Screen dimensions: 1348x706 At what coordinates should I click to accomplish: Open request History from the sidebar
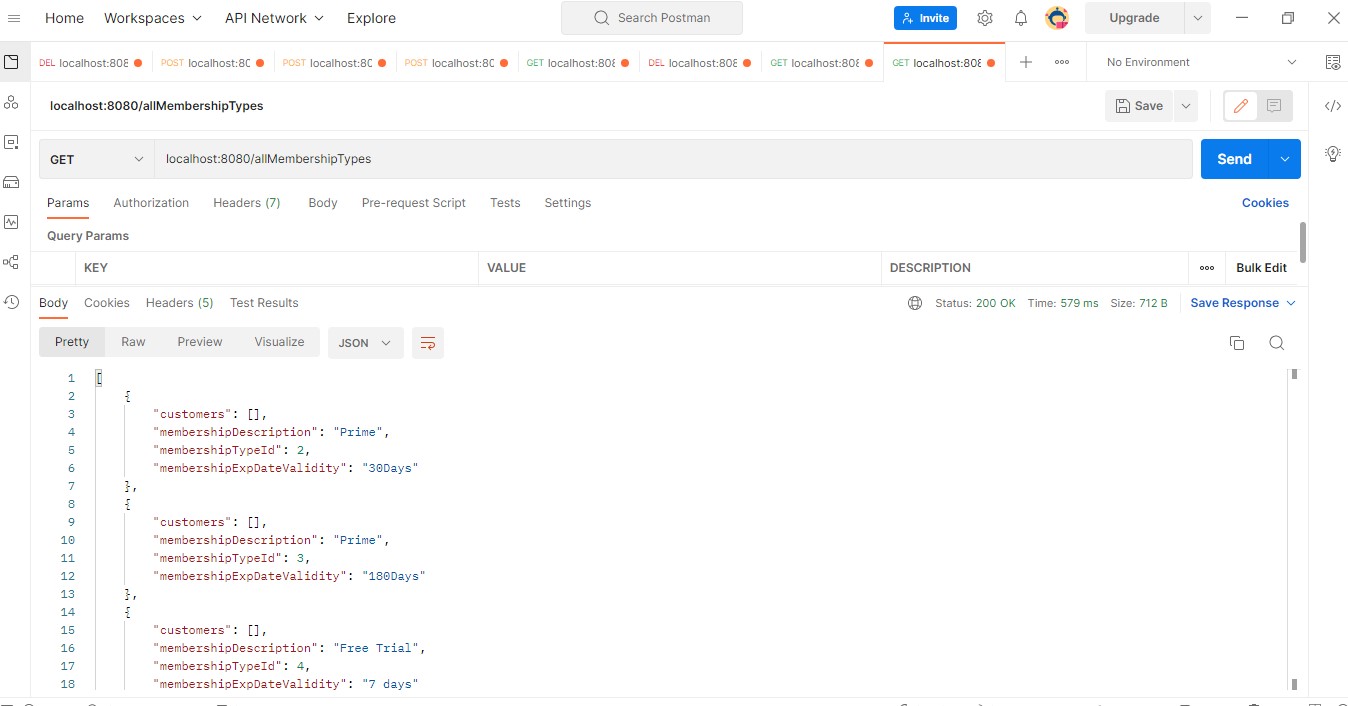click(x=12, y=301)
